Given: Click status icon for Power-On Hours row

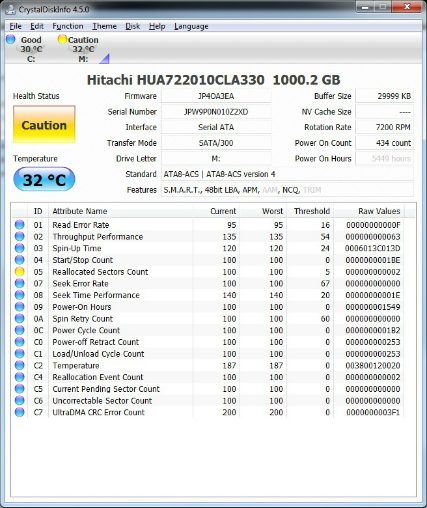Looking at the screenshot, I should click(20, 307).
